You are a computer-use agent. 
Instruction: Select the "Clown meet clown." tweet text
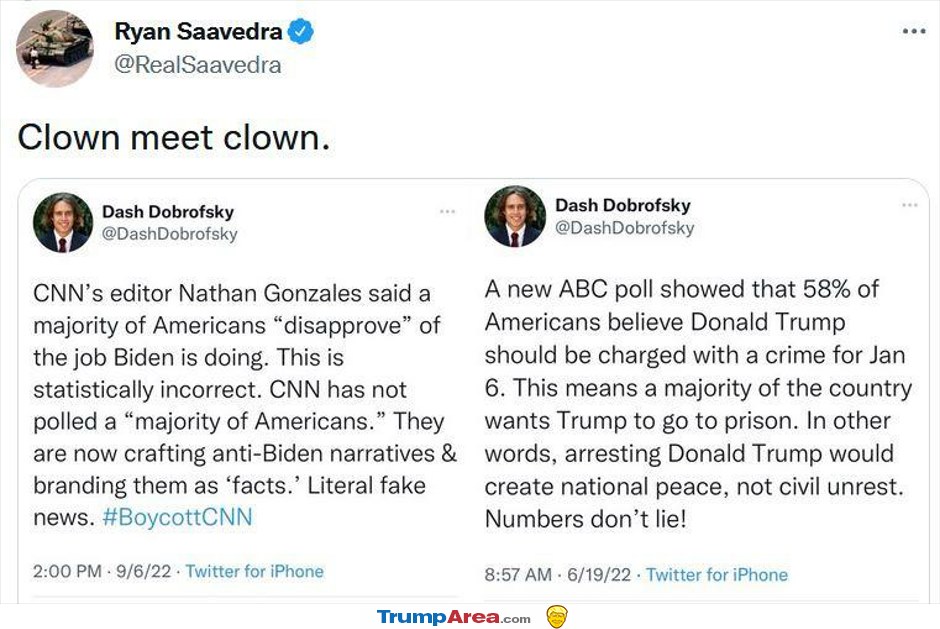[173, 137]
